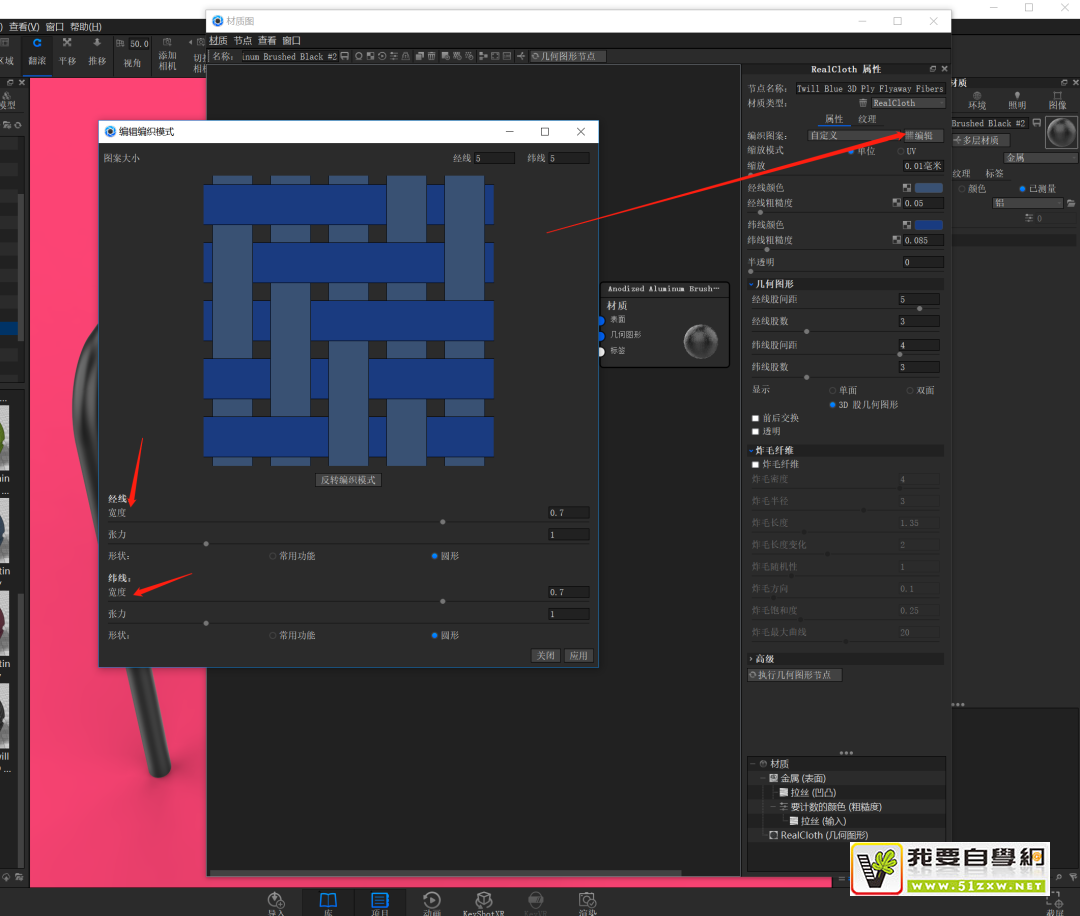The width and height of the screenshot is (1080, 916).
Task: Click the Render (渲染) icon
Action: coord(588,901)
